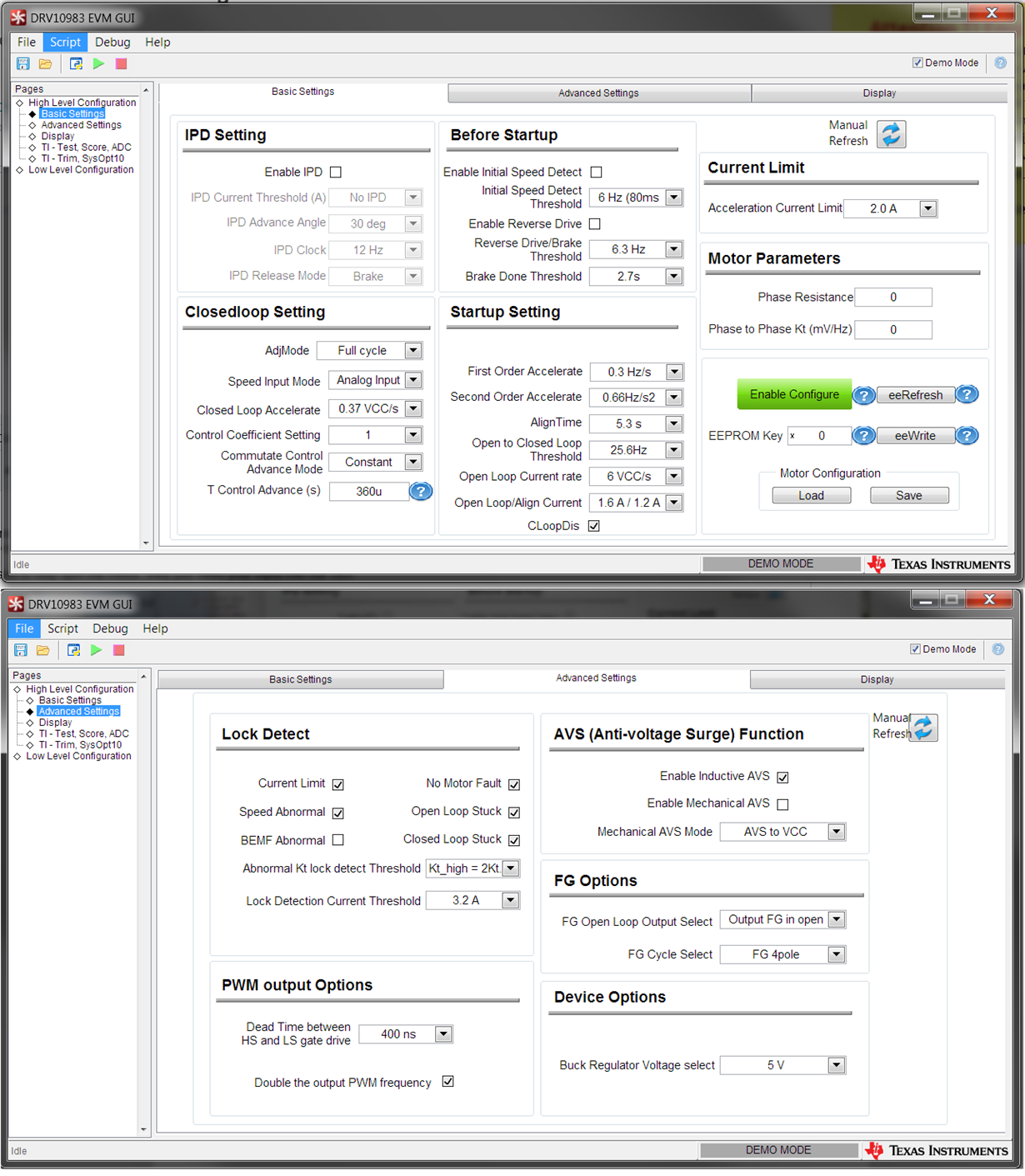The image size is (1025, 1176).
Task: Open the First Order Accelerate dropdown
Action: [675, 372]
